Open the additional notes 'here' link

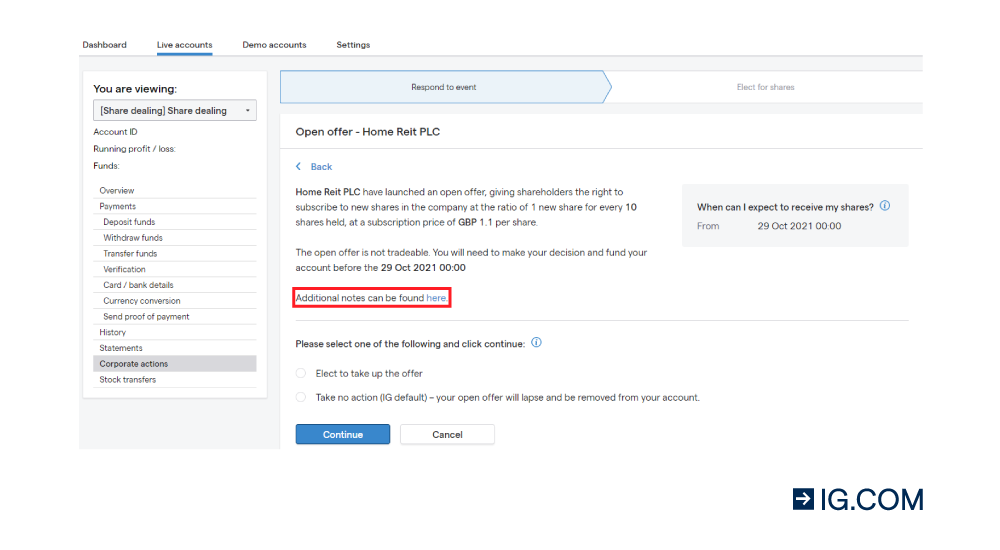pyautogui.click(x=436, y=298)
